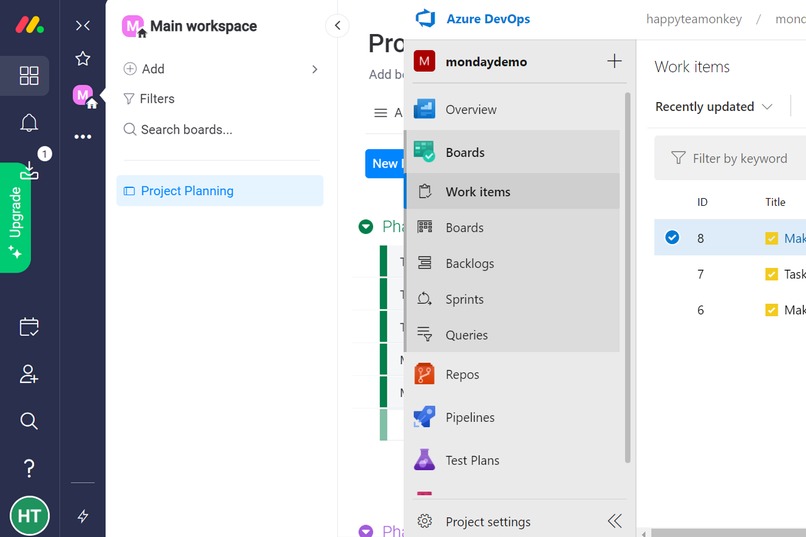The image size is (806, 537).
Task: Open the monday.com logo home
Action: coord(29,25)
